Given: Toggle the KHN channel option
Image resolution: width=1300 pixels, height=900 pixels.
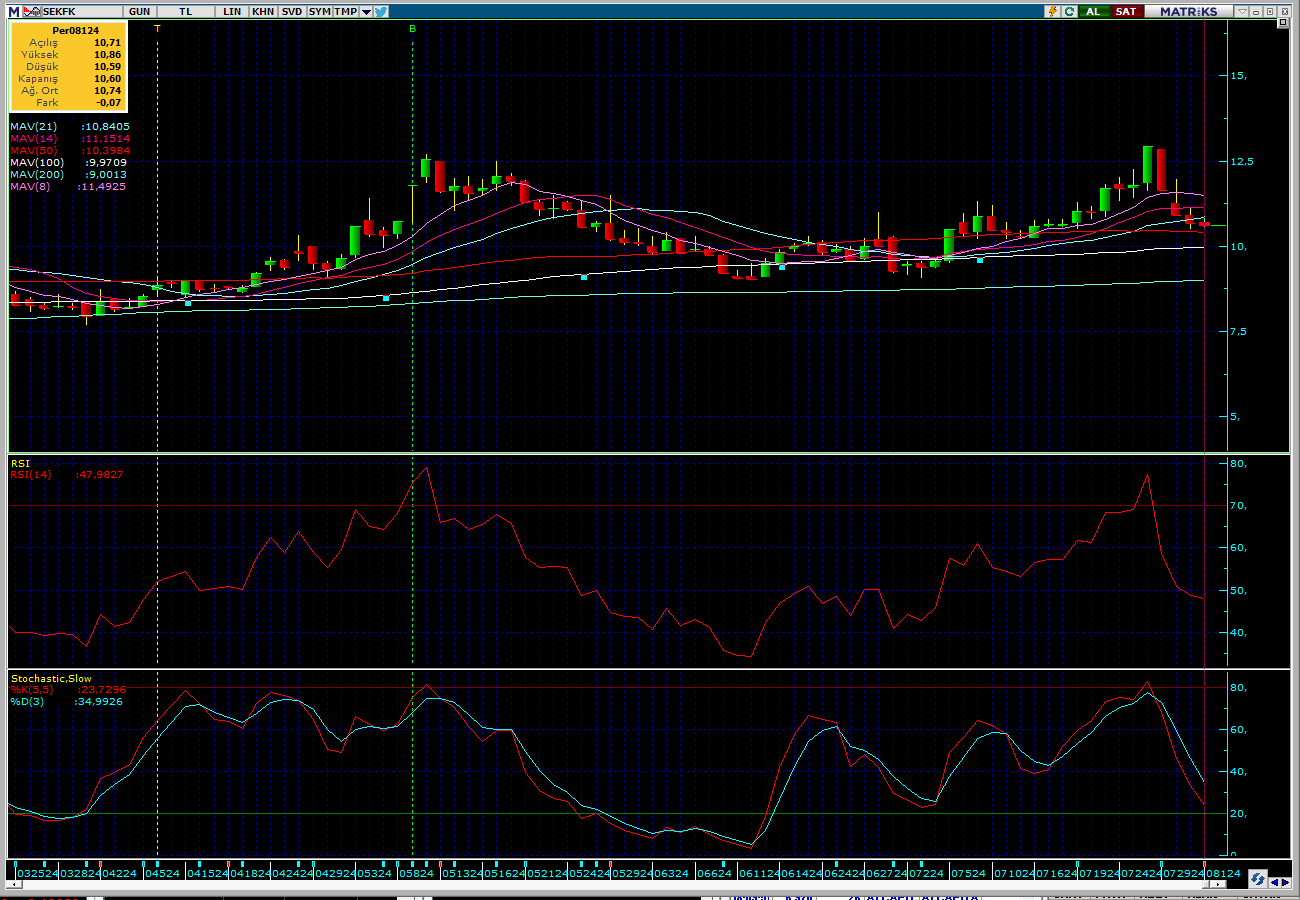Looking at the screenshot, I should coord(262,11).
